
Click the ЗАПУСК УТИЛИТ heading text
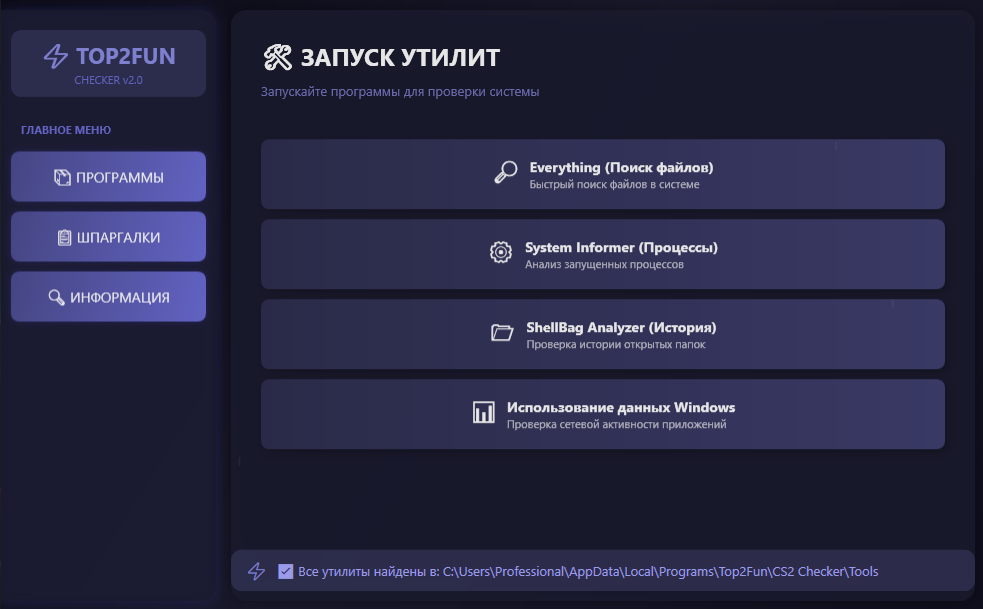(400, 58)
